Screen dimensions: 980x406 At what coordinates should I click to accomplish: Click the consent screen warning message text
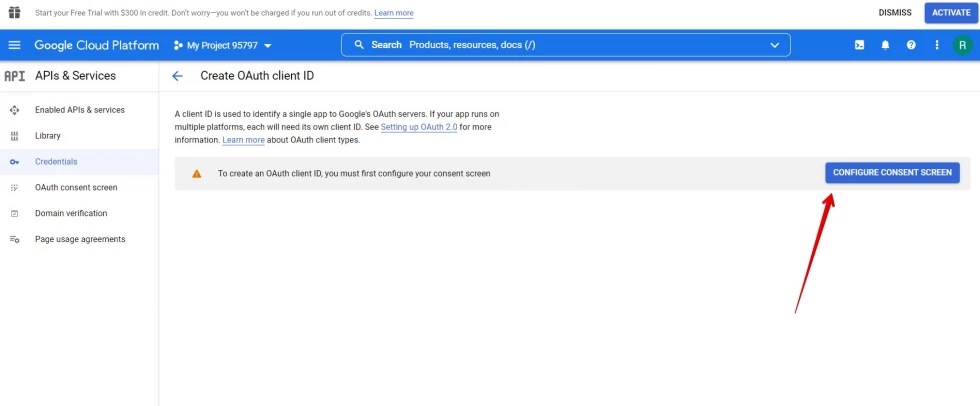[354, 174]
